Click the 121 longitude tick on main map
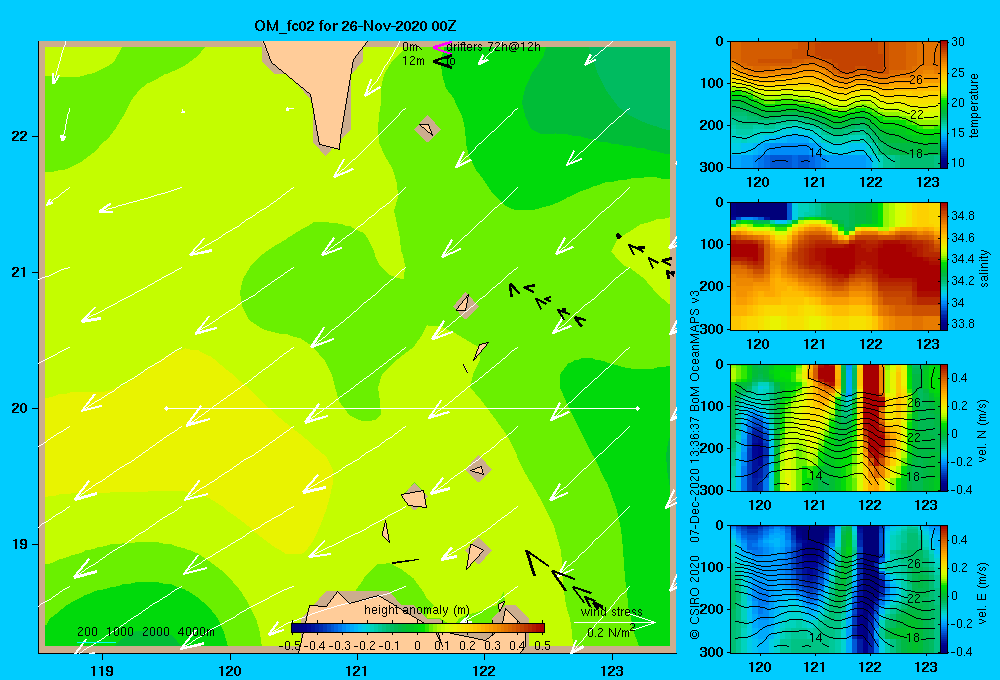 [x=357, y=670]
